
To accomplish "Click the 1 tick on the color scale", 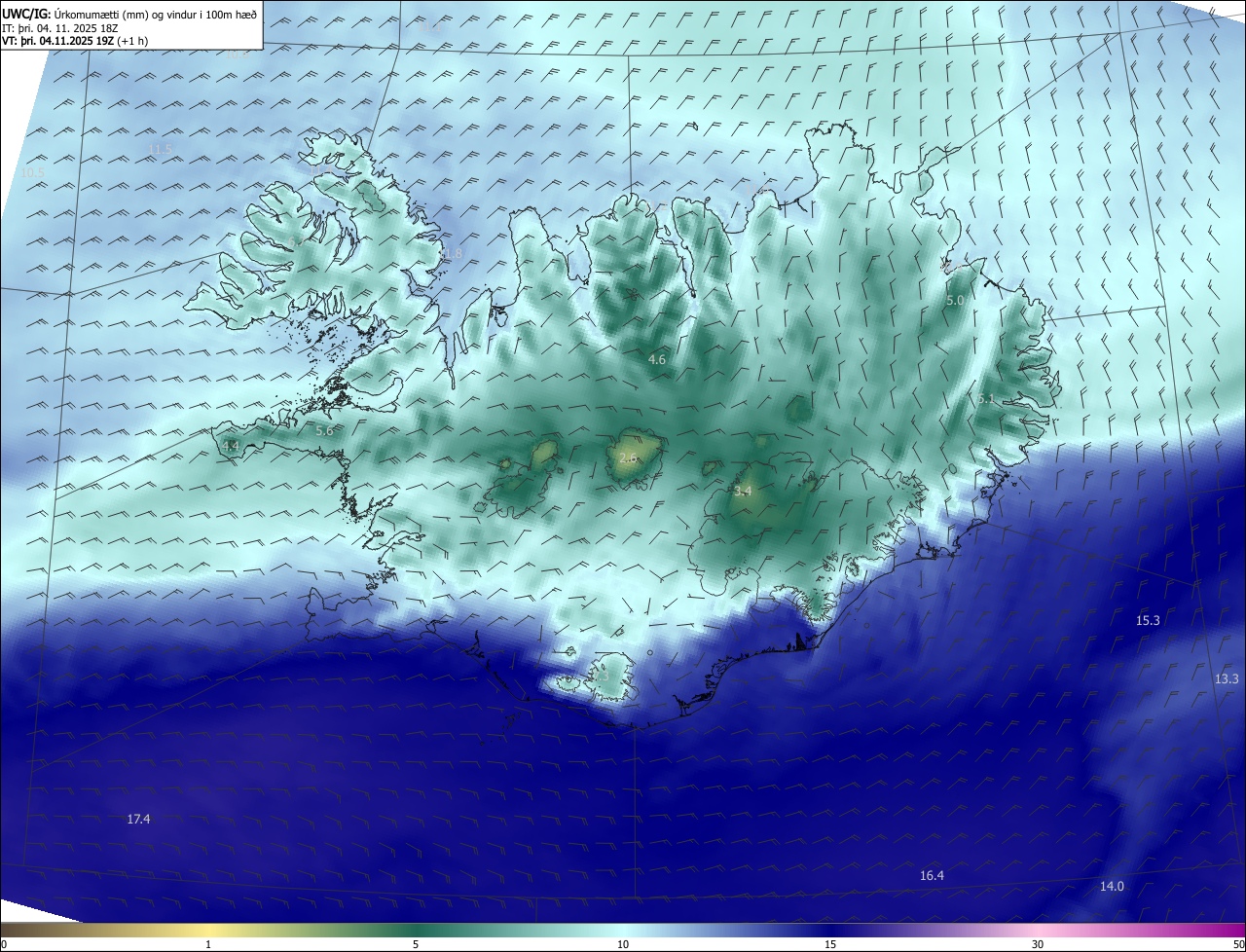I will pos(208,945).
